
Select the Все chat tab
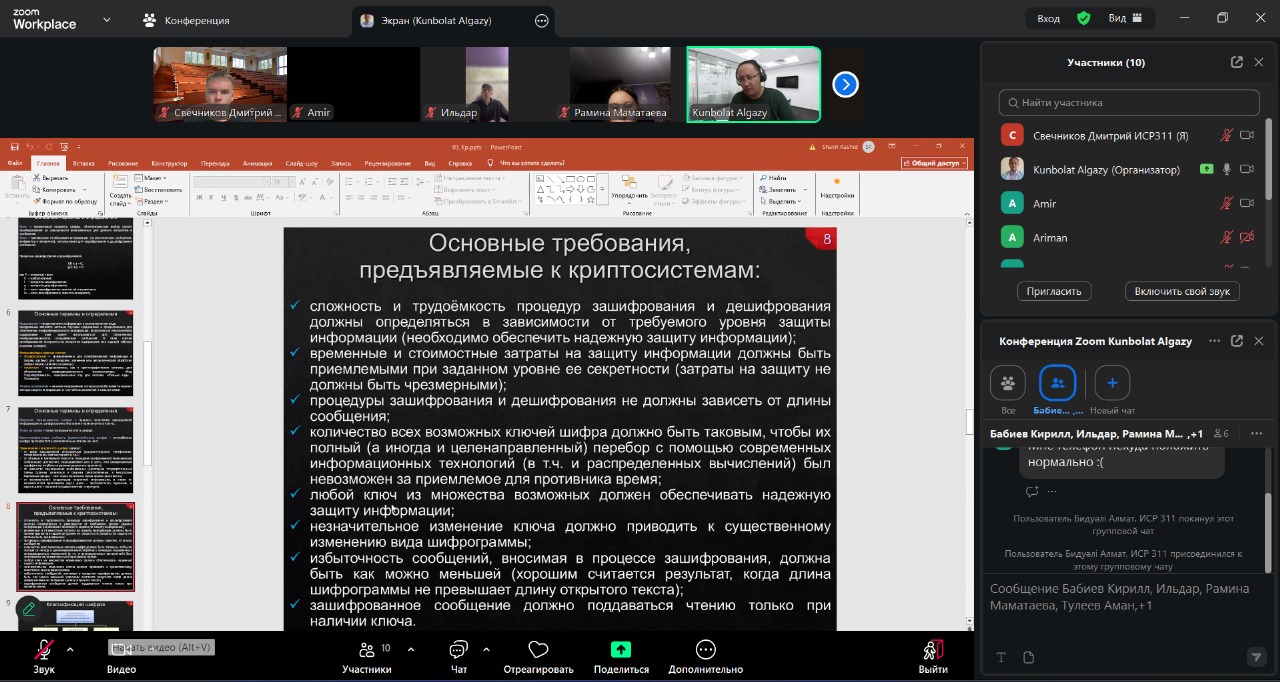coord(1007,384)
